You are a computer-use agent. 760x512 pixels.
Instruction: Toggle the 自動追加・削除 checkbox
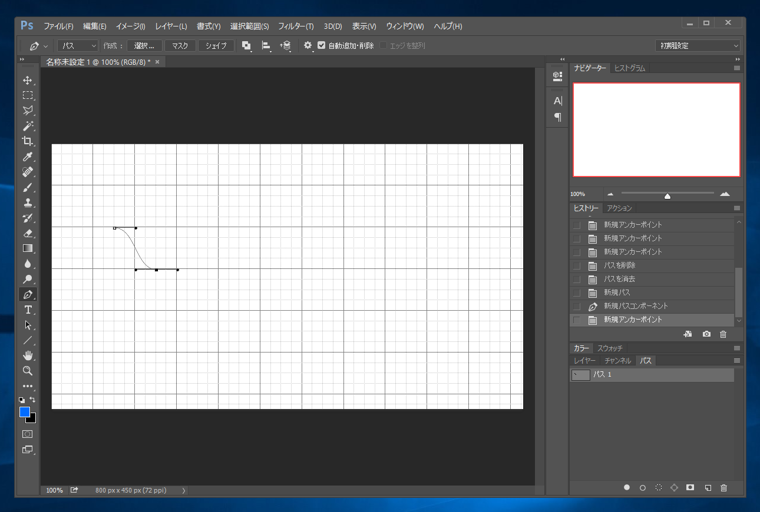pos(321,46)
